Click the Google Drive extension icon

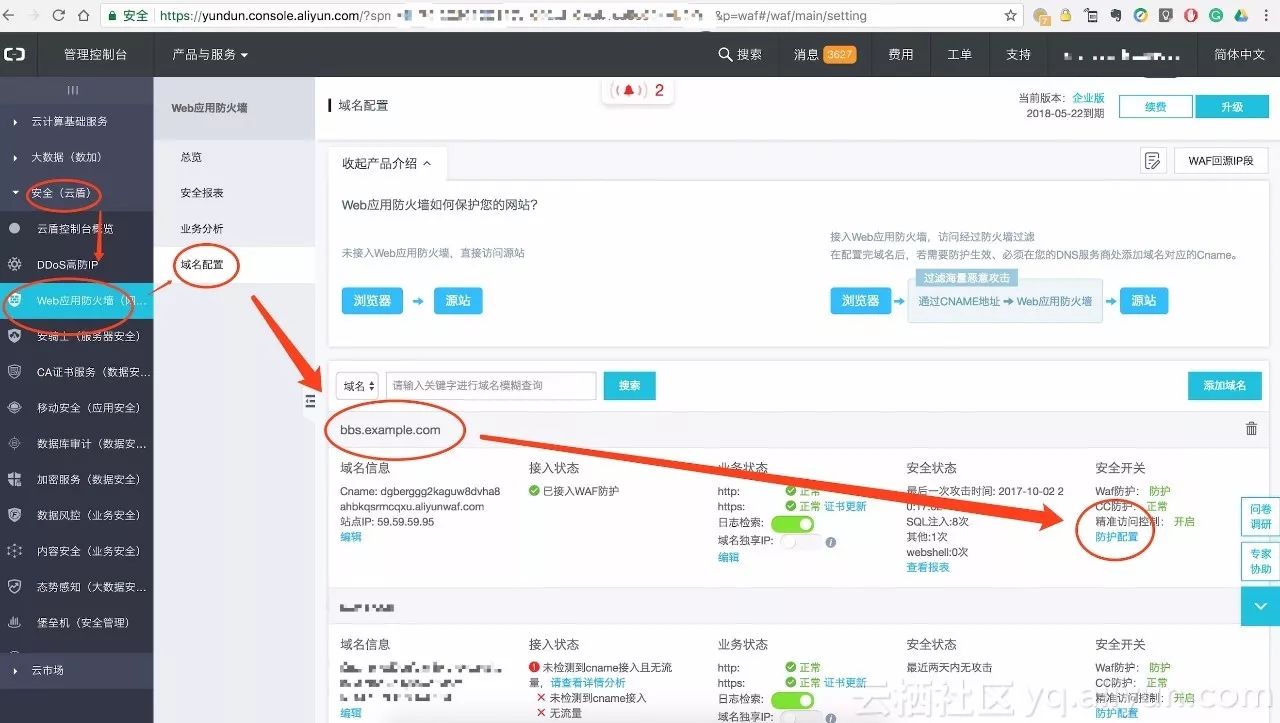tap(1239, 16)
